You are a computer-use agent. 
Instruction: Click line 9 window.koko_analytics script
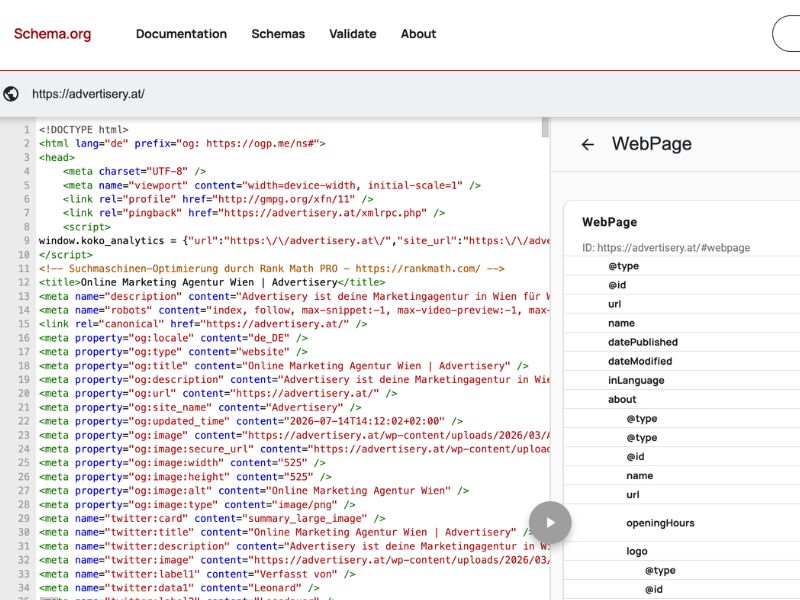[294, 240]
